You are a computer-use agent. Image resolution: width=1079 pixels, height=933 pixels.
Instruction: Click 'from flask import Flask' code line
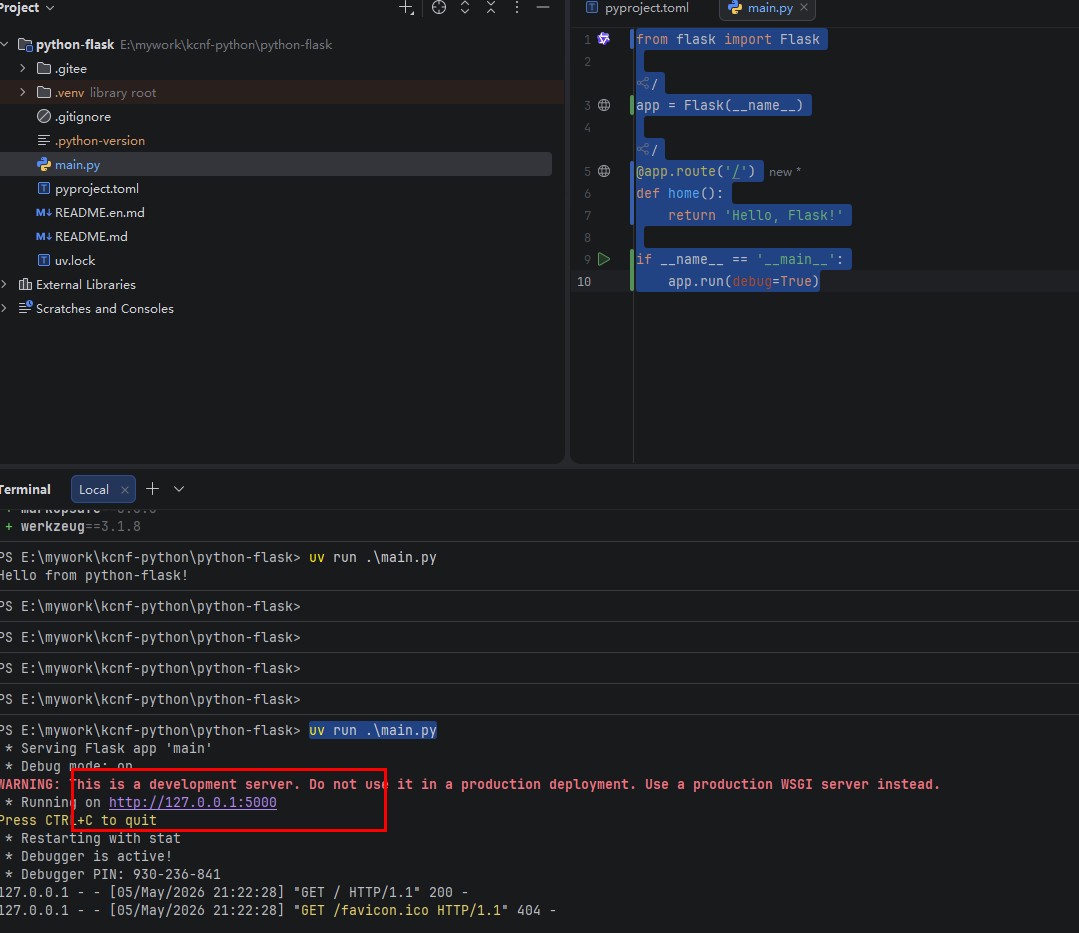click(728, 39)
